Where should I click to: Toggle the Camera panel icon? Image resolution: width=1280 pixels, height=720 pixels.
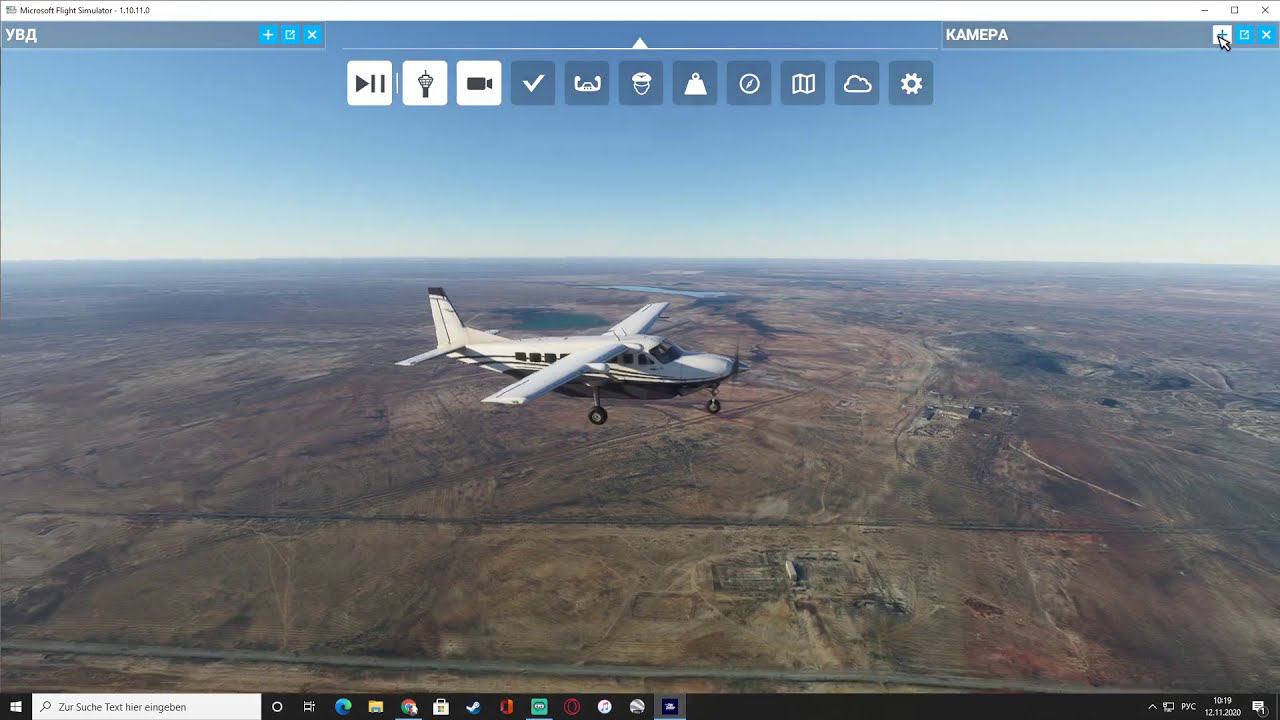click(x=479, y=84)
